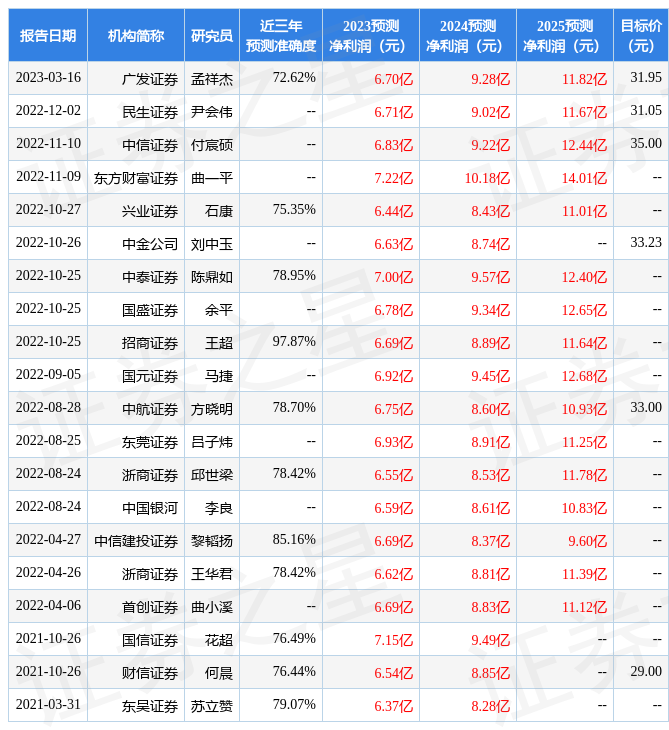The width and height of the screenshot is (669, 730).
Task: Click 东方财富证券 institution cell
Action: point(136,178)
